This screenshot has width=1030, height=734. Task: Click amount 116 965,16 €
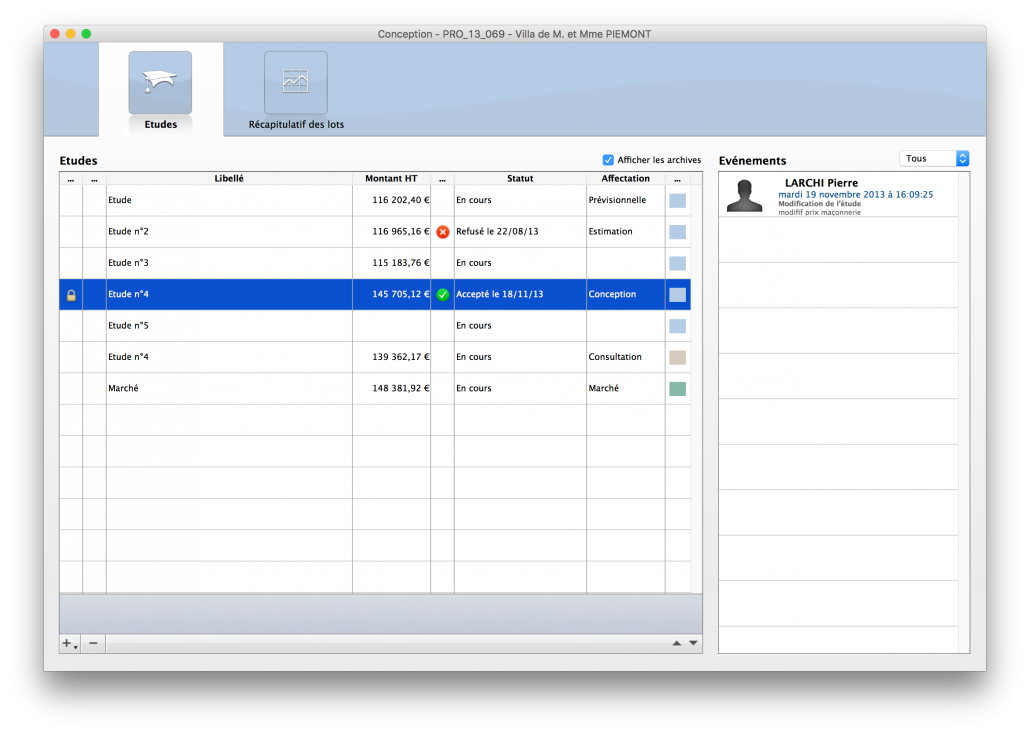(x=401, y=231)
